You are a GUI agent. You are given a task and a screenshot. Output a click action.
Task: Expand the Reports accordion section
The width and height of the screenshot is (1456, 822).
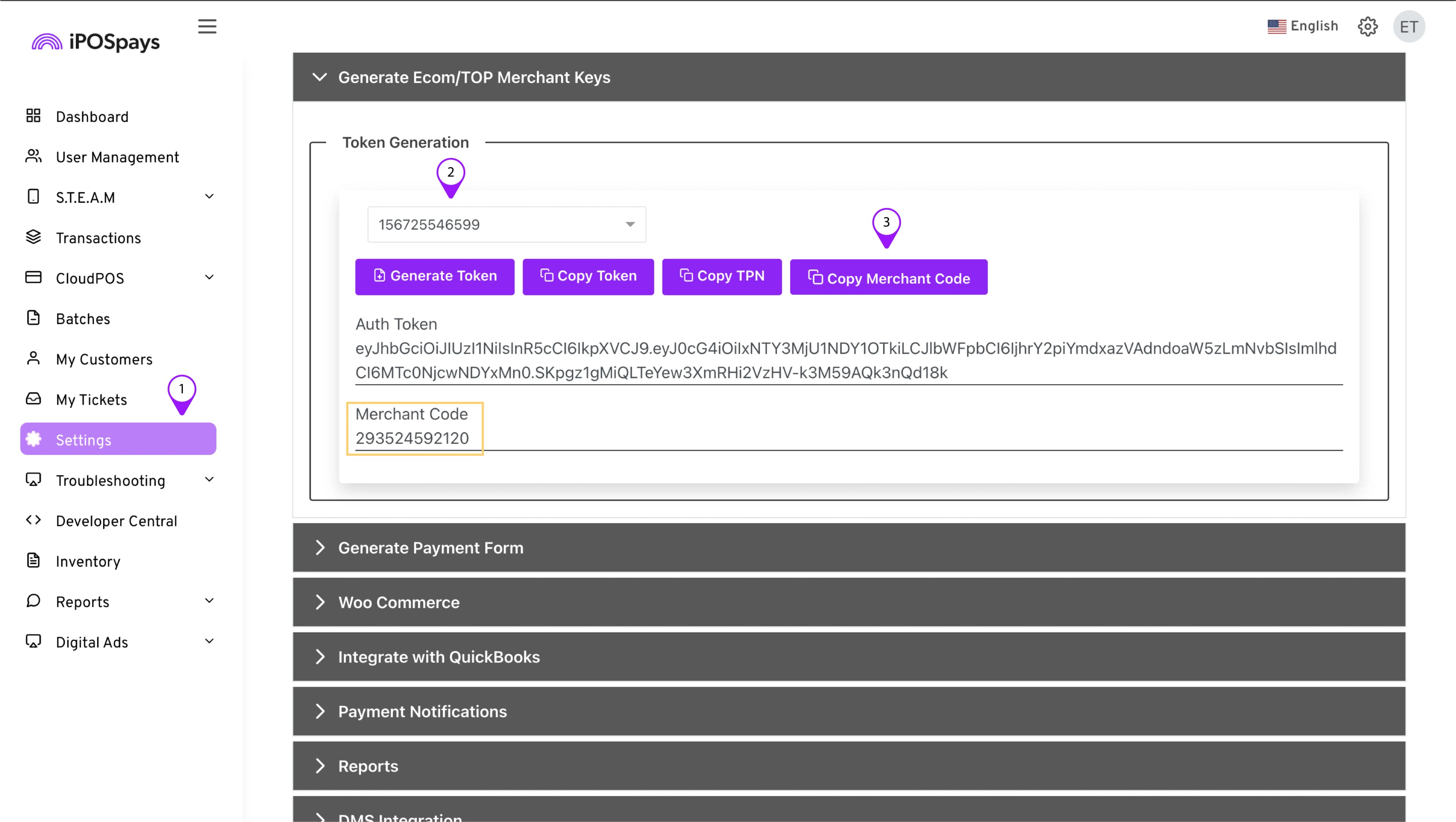click(849, 766)
